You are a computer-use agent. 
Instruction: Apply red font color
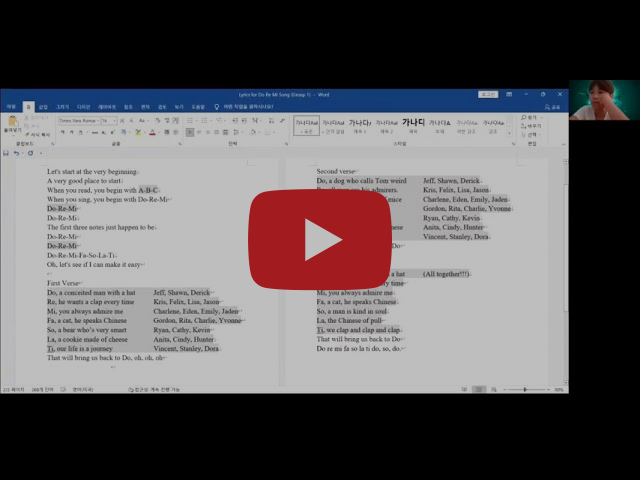pos(152,132)
